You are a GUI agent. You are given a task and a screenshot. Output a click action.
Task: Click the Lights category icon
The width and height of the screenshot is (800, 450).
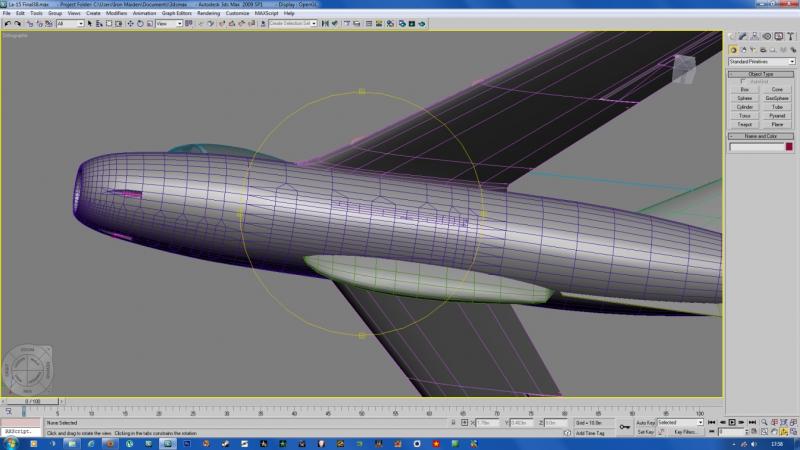pyautogui.click(x=753, y=50)
